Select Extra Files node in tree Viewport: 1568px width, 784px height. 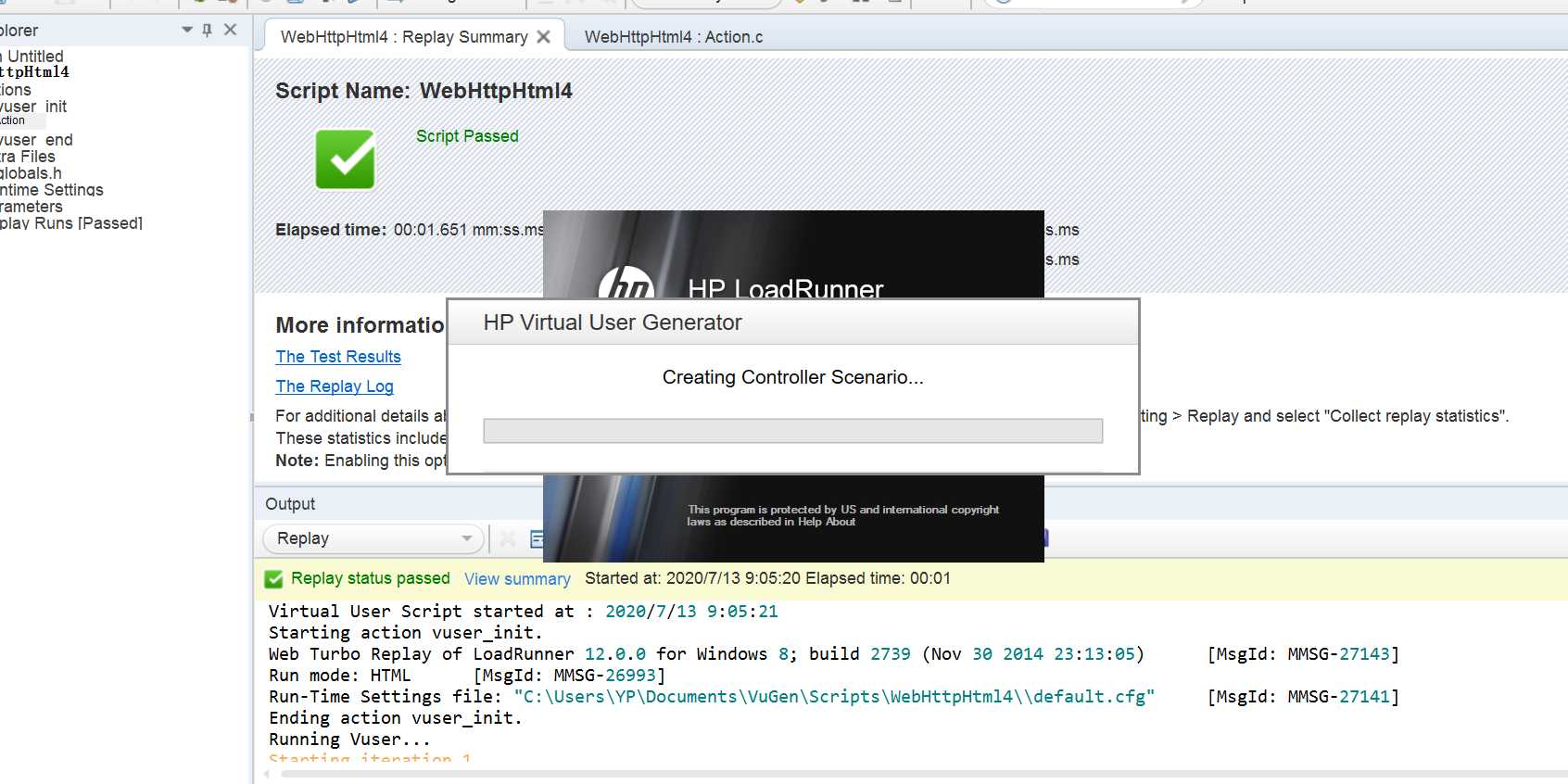28,157
